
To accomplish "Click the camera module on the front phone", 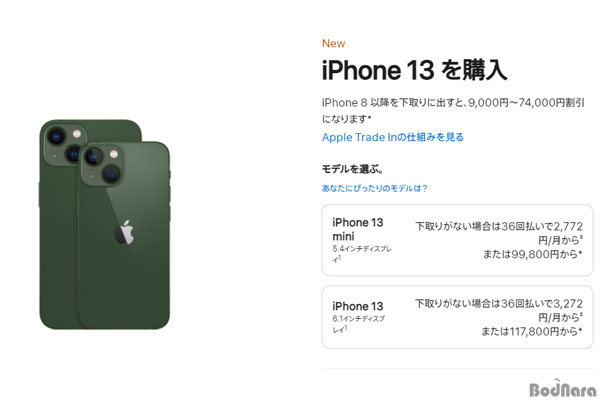I will point(103,165).
